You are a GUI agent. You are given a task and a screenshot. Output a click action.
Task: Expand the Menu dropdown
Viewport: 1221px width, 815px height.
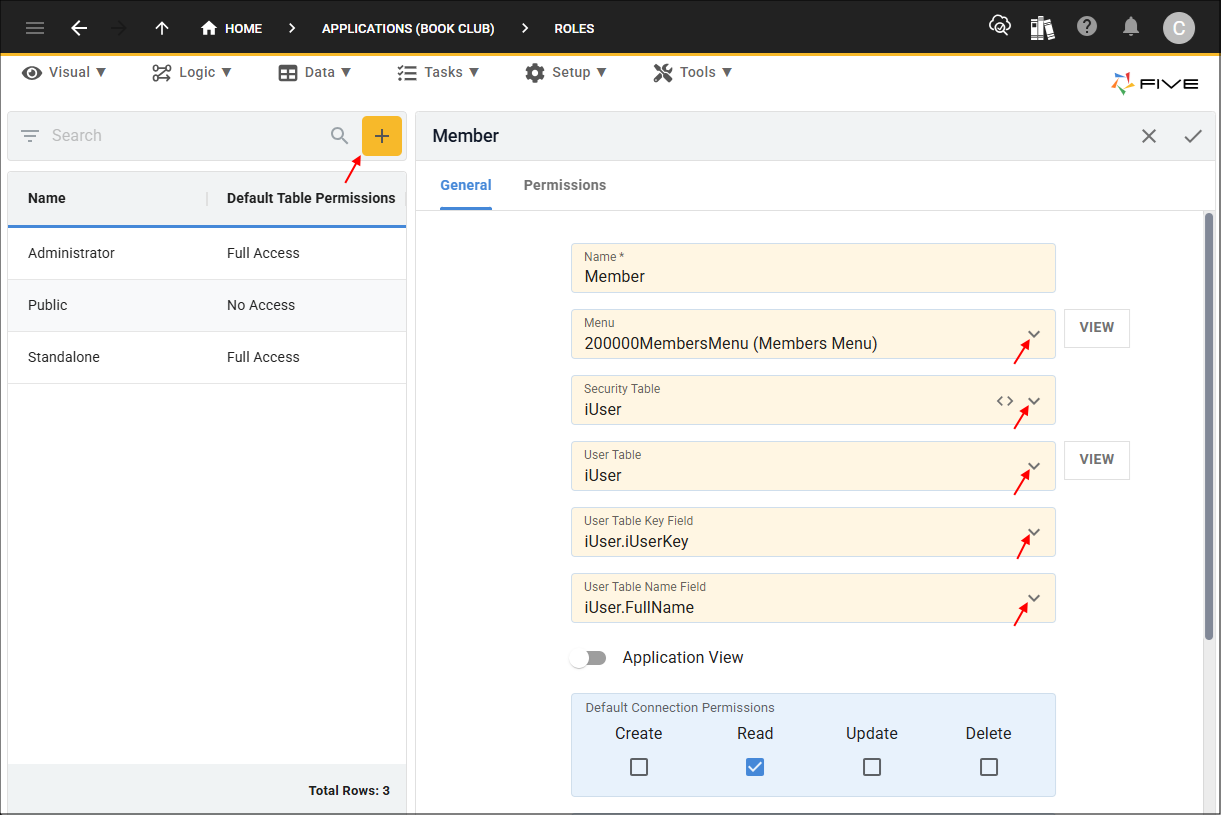coord(1034,335)
